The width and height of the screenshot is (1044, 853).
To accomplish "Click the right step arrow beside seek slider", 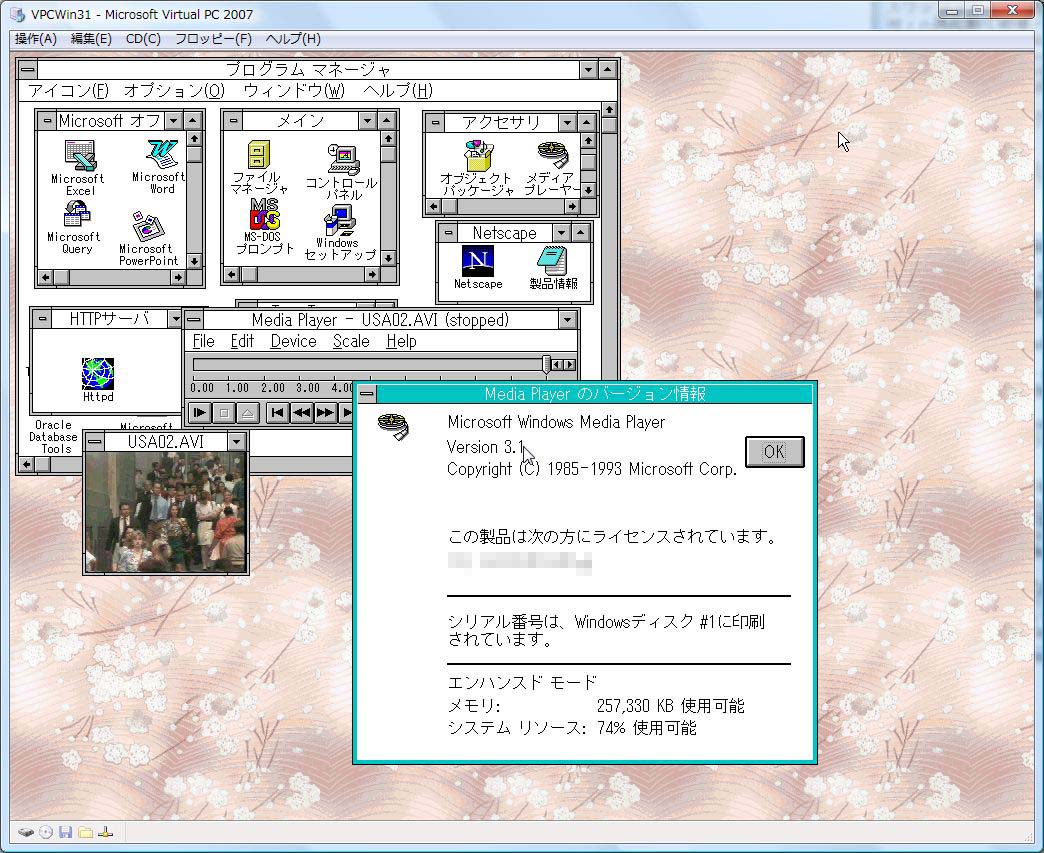I will point(569,365).
